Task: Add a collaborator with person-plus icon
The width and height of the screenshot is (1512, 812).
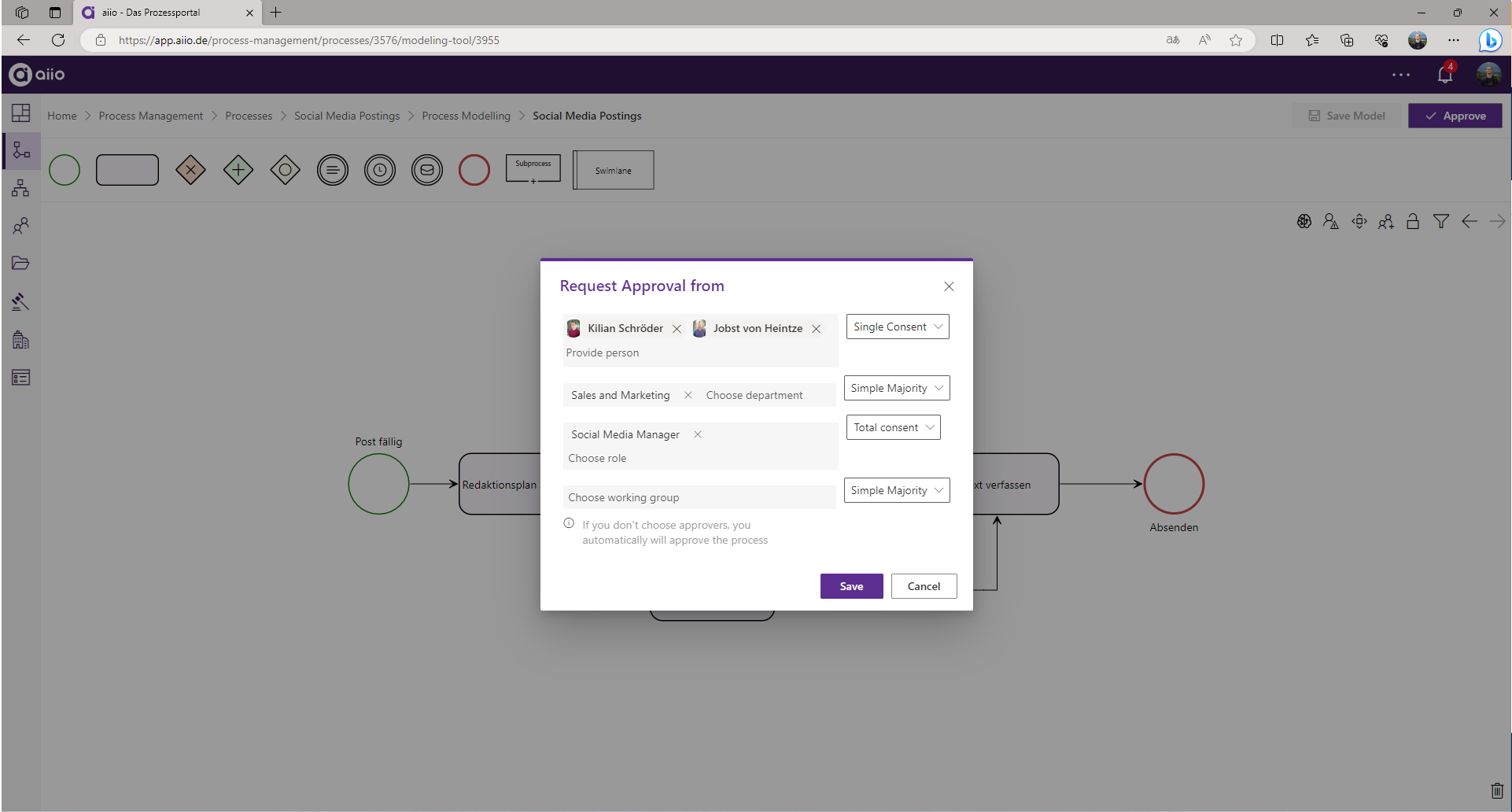Action: [x=1386, y=221]
